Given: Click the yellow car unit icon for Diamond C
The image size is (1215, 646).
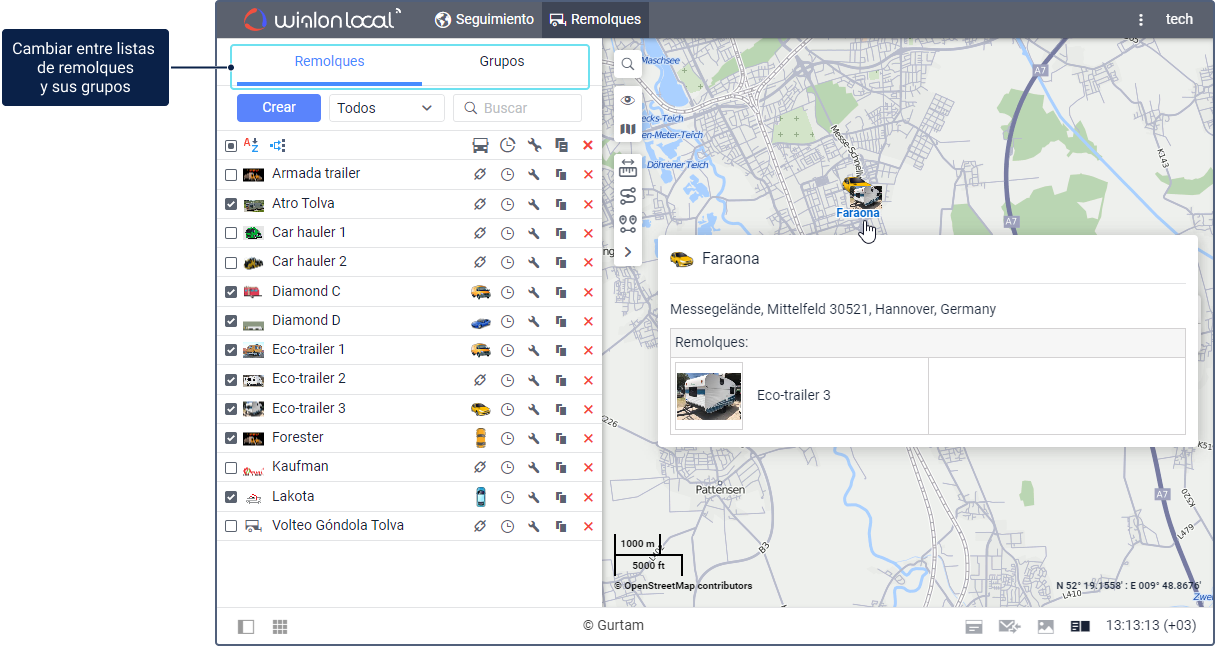Looking at the screenshot, I should pyautogui.click(x=481, y=292).
